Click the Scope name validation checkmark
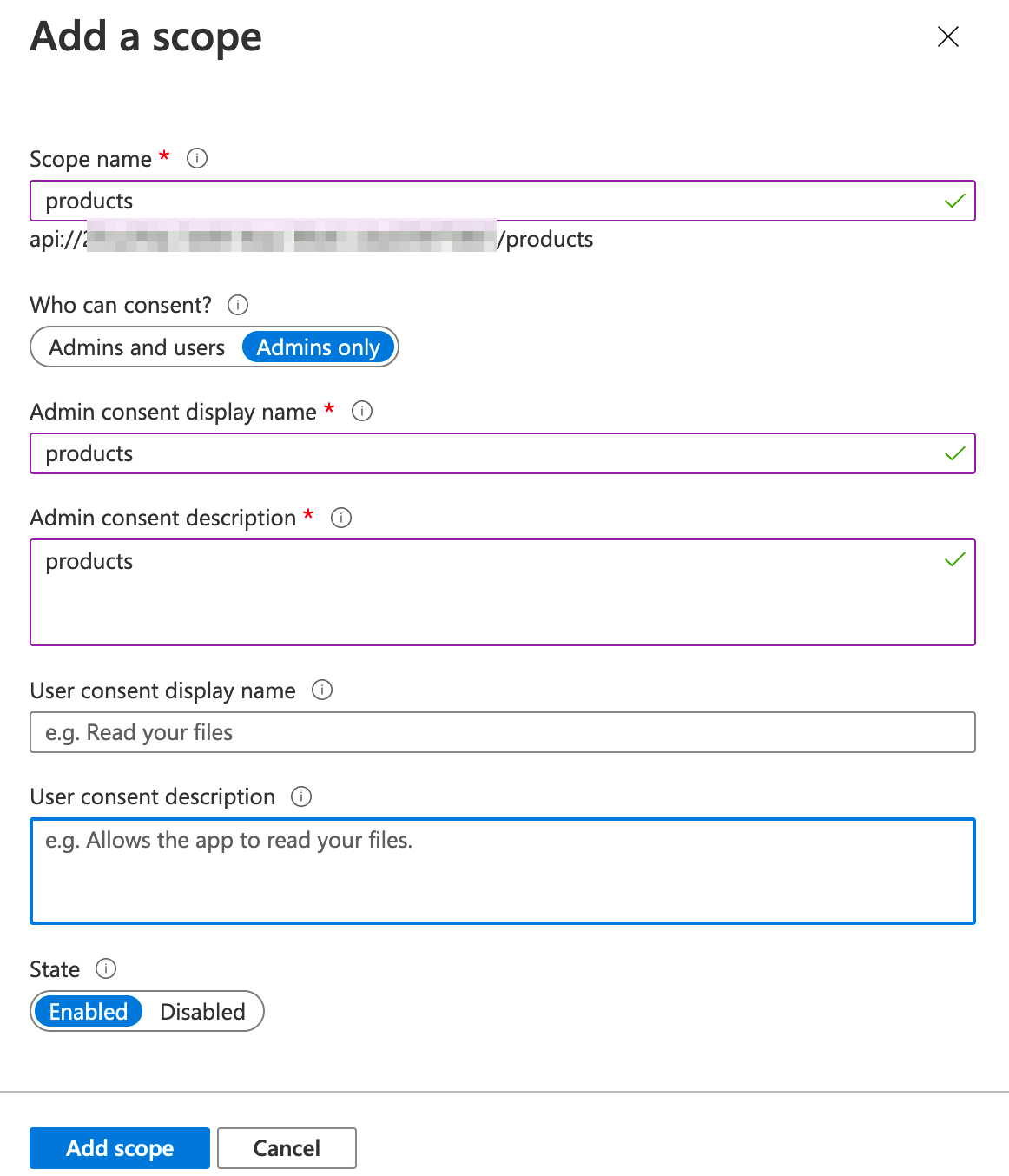Screen dimensions: 1009x1176 [955, 201]
